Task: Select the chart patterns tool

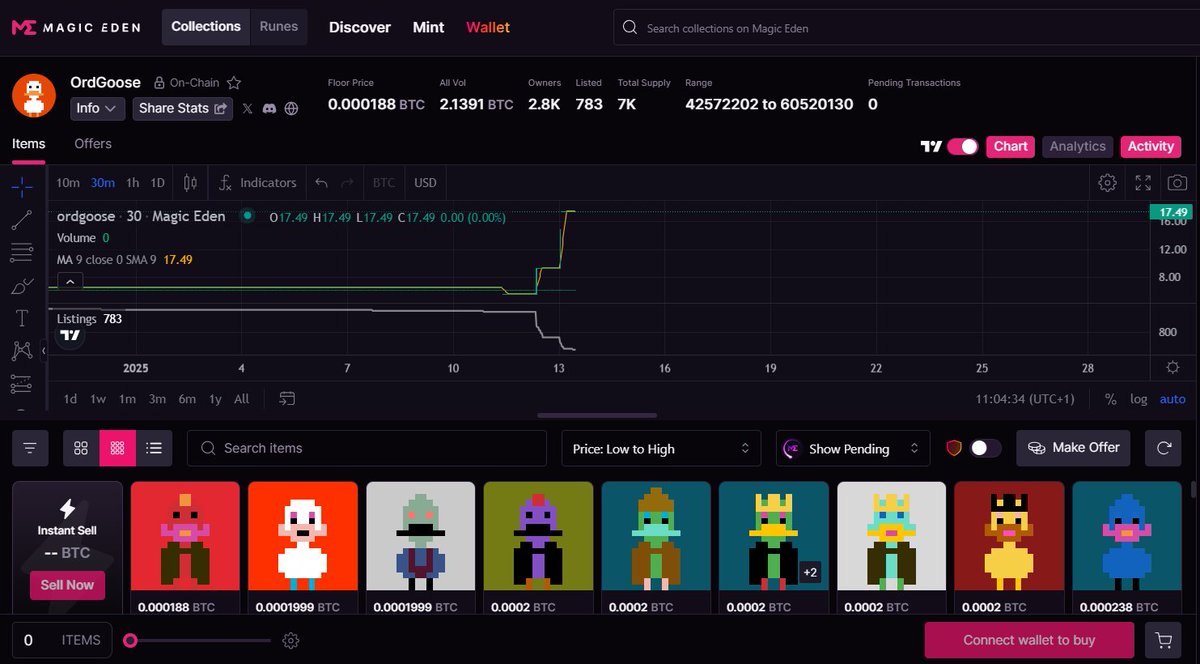Action: [x=22, y=351]
